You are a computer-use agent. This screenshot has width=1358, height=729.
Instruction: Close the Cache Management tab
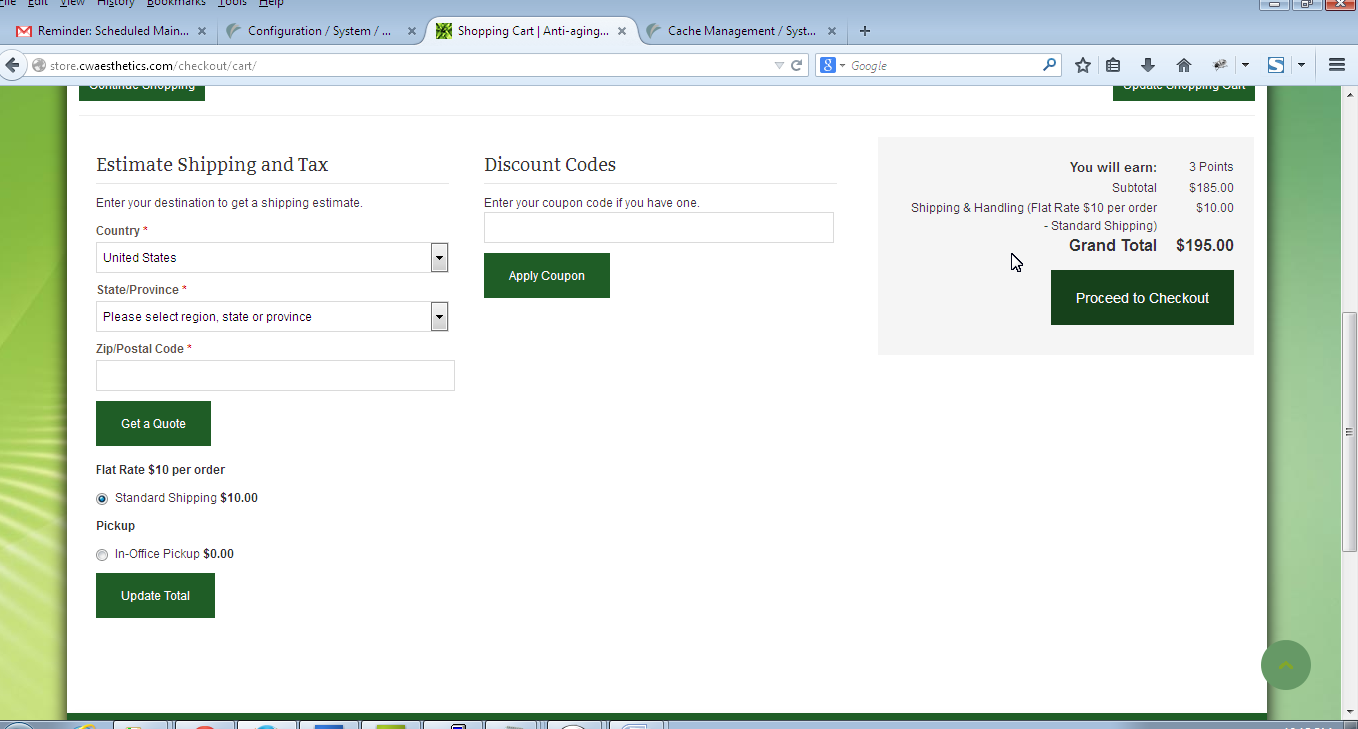pos(832,31)
